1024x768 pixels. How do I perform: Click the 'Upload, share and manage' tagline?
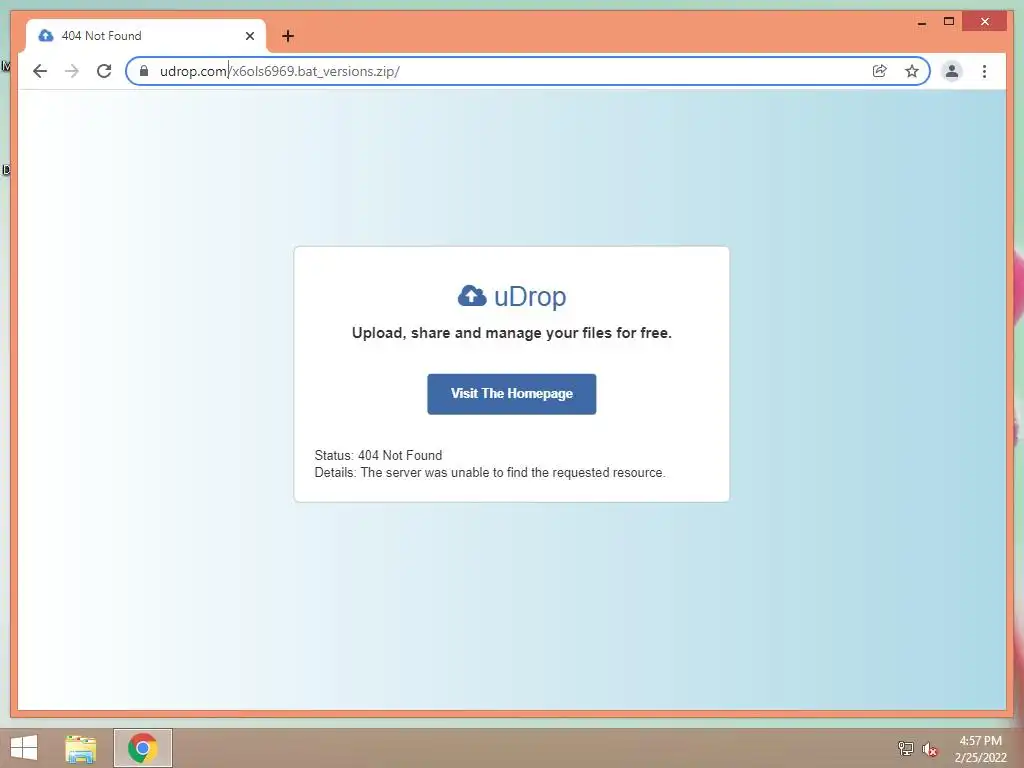click(511, 333)
